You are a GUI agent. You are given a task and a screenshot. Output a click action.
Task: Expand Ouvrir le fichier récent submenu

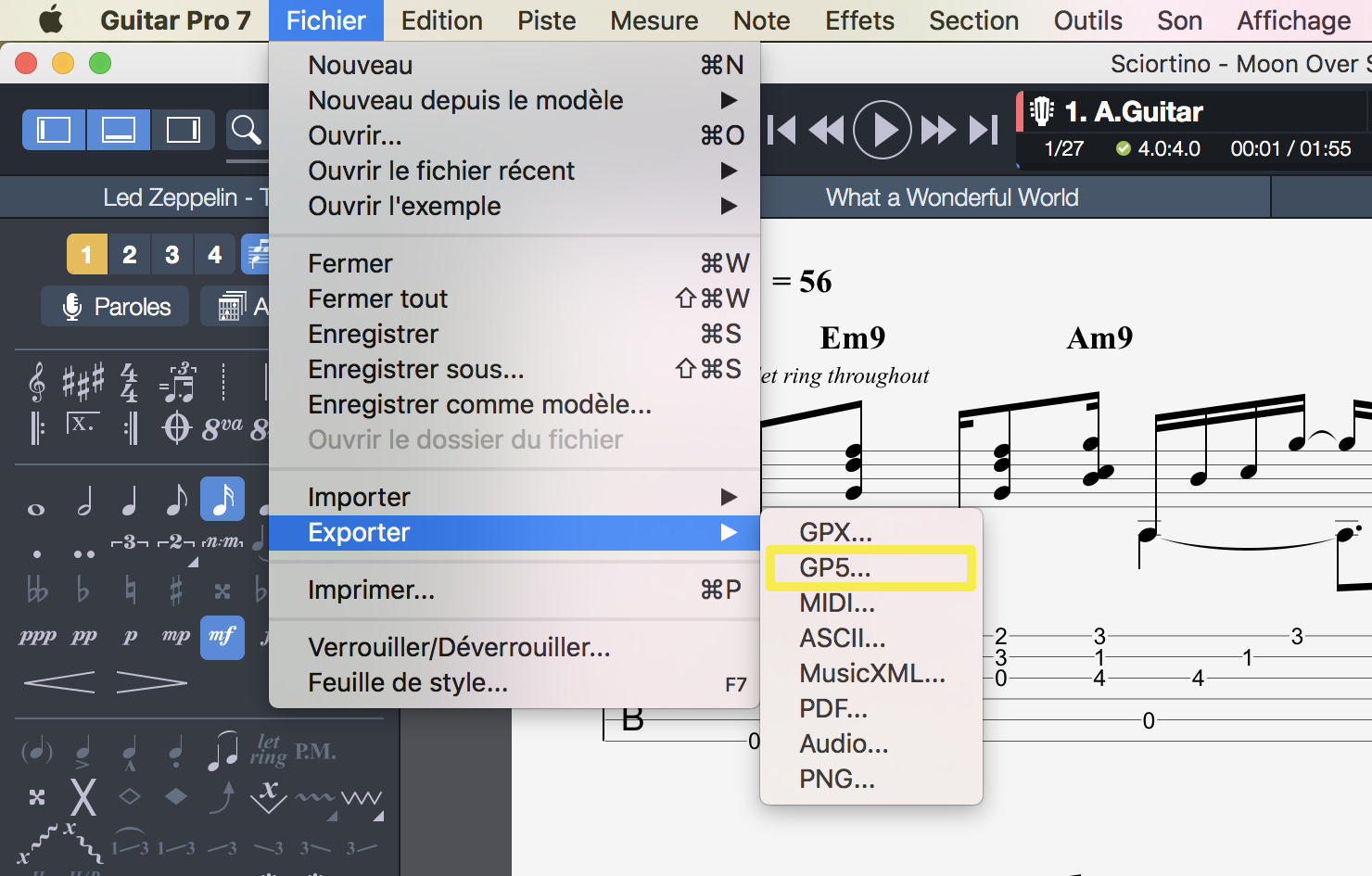coord(514,171)
